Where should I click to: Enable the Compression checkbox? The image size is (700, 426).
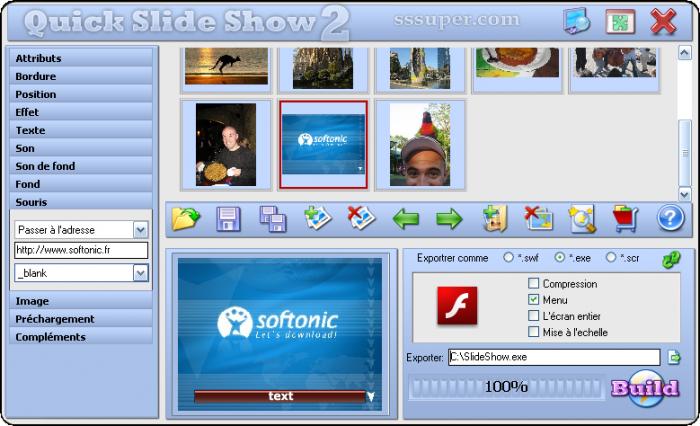(533, 284)
